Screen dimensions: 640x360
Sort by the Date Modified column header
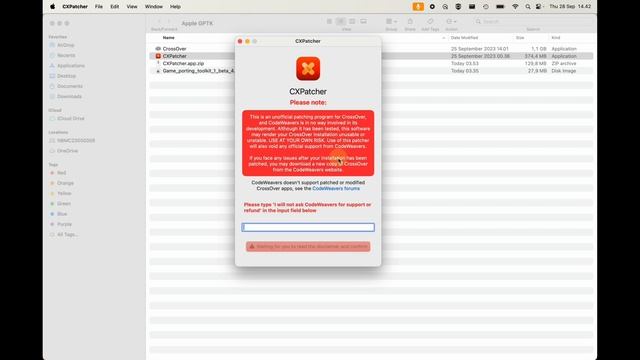click(x=464, y=38)
